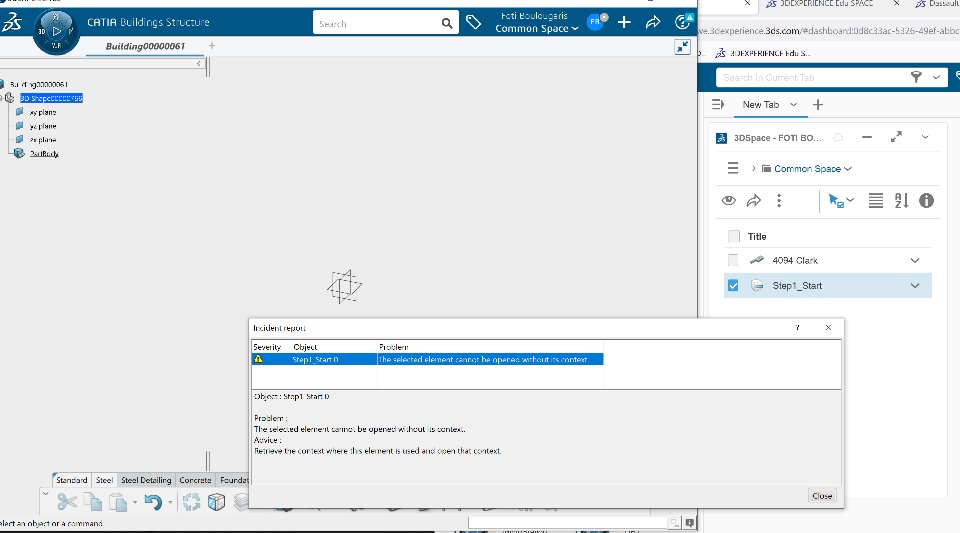Click the plus Add icon in CATIA header
The height and width of the screenshot is (533, 960).
624,23
